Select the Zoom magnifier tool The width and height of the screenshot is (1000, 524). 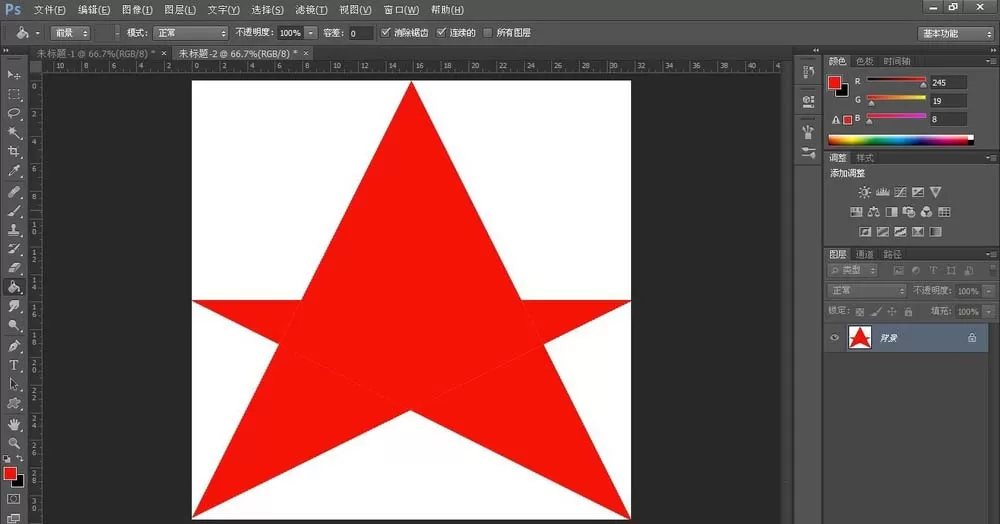coord(14,443)
